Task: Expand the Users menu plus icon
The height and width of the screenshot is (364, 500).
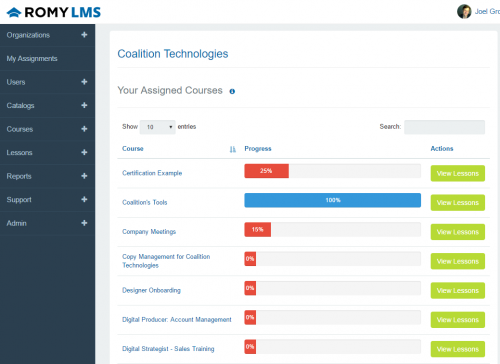Action: [x=84, y=82]
